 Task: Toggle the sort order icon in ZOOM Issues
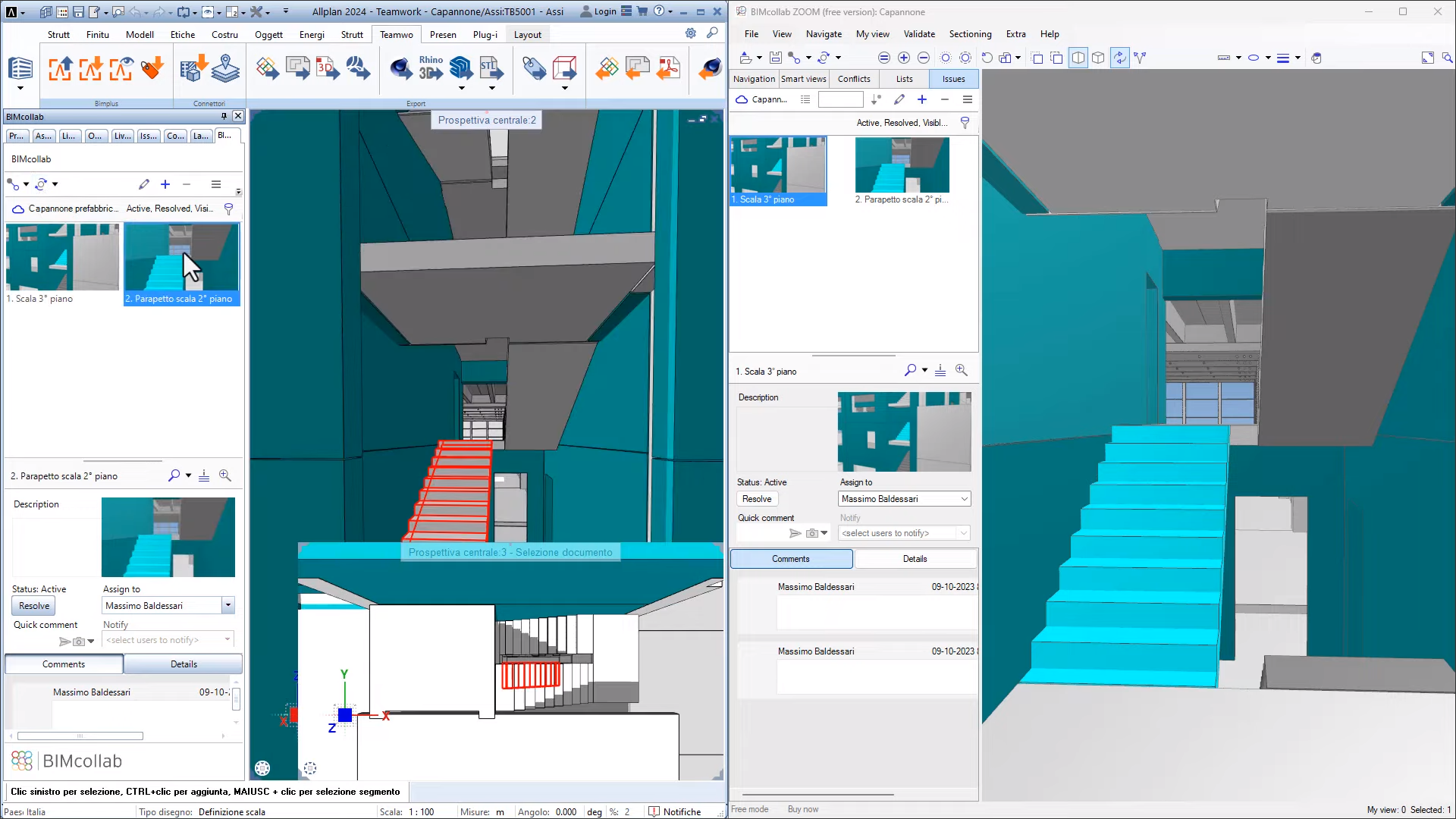tap(876, 99)
